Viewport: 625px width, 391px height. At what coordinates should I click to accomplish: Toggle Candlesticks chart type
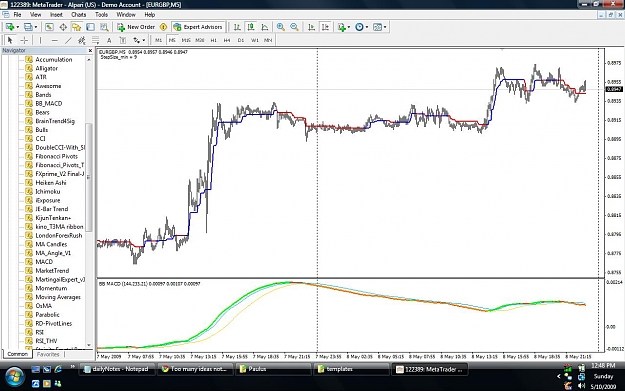[x=251, y=27]
